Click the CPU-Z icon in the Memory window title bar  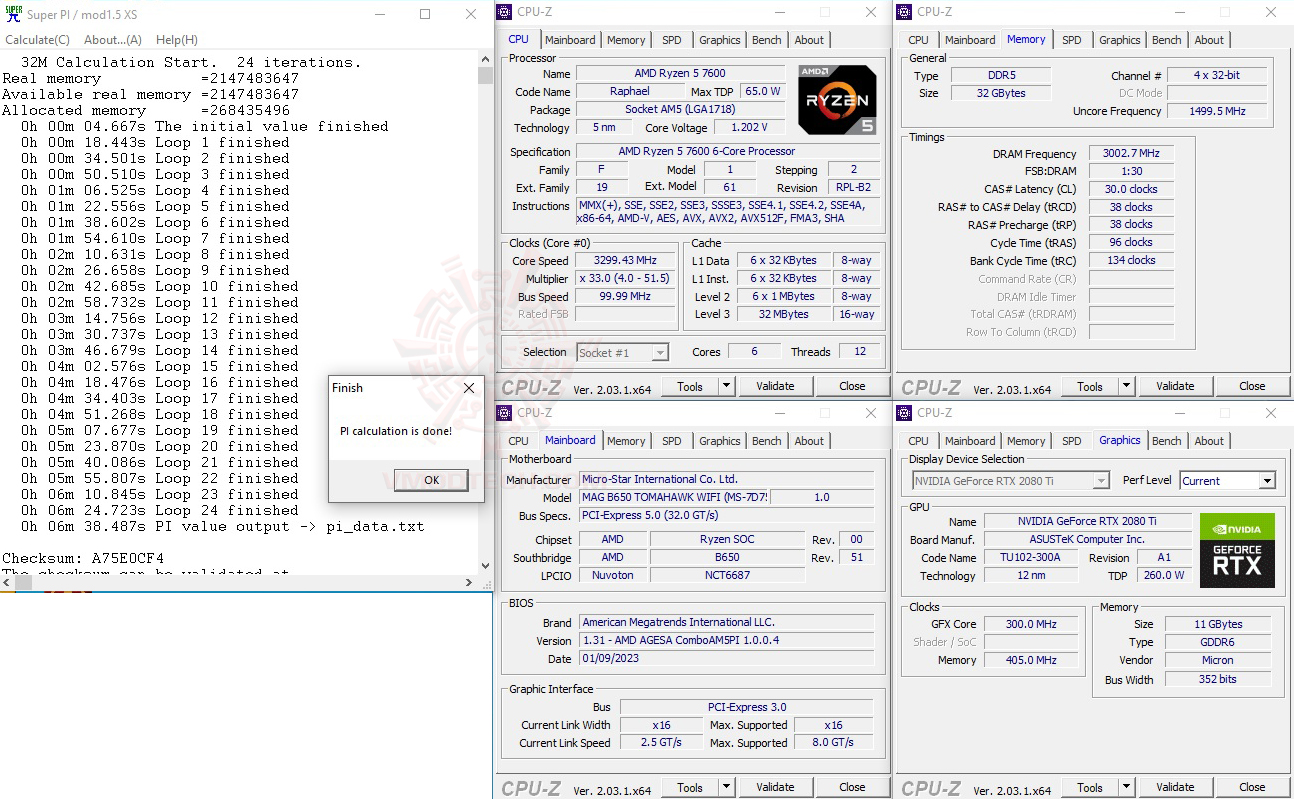point(906,12)
